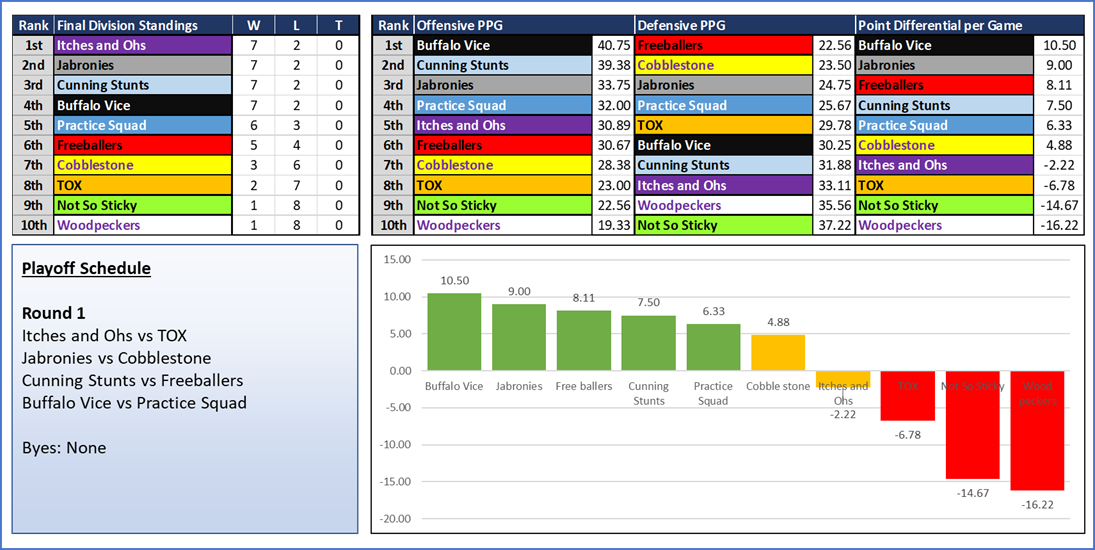Click the underlined Playoff Schedule heading
The height and width of the screenshot is (550, 1095).
point(86,269)
